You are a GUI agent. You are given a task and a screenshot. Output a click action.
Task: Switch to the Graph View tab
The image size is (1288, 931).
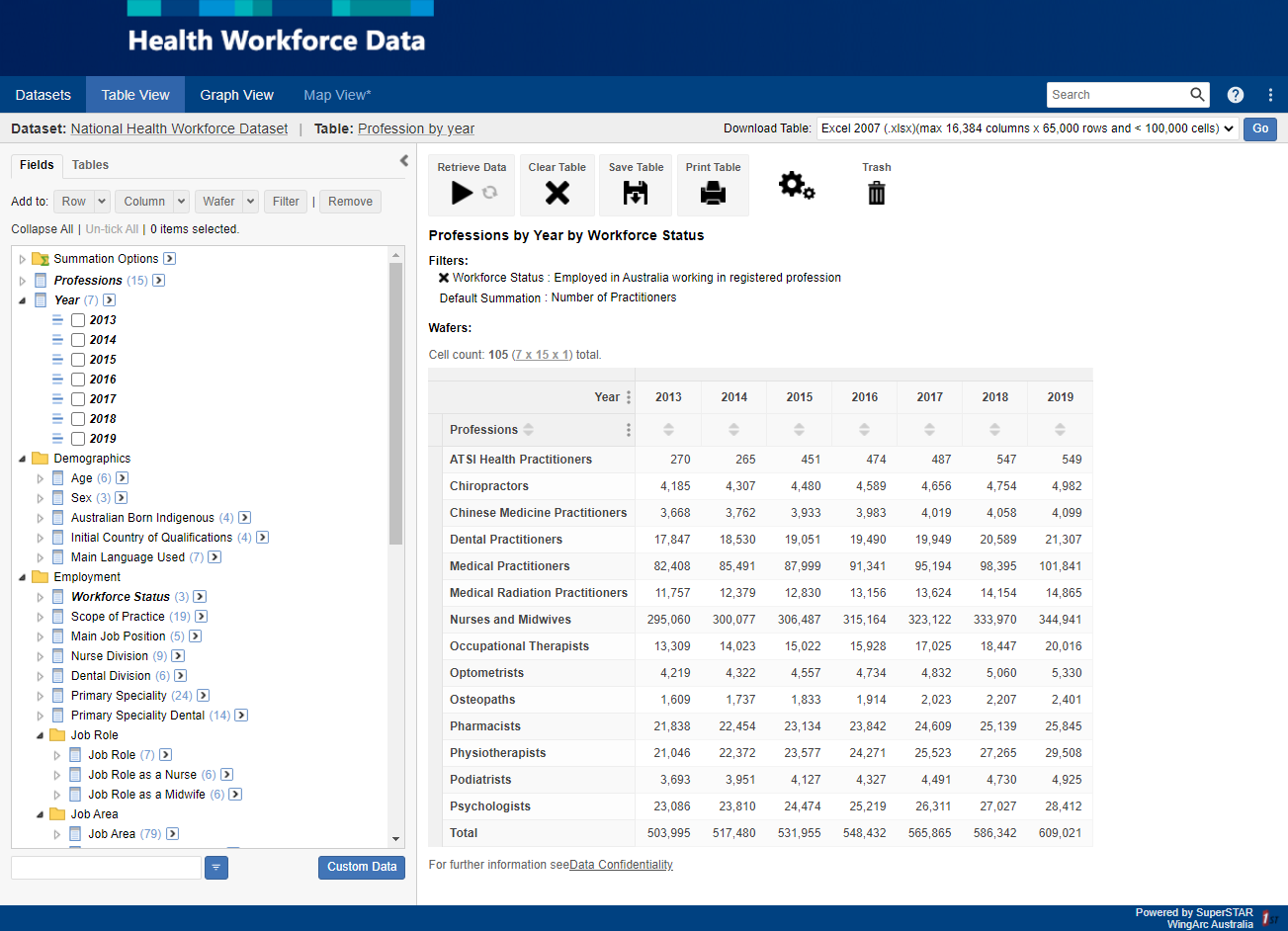click(x=236, y=95)
